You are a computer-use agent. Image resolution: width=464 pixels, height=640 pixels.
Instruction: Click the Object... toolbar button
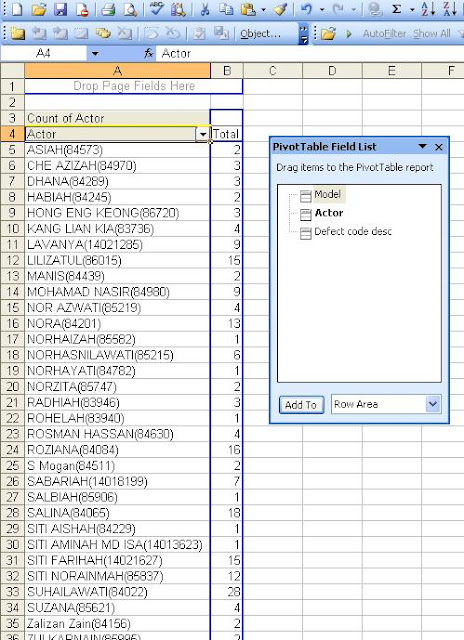(260, 33)
